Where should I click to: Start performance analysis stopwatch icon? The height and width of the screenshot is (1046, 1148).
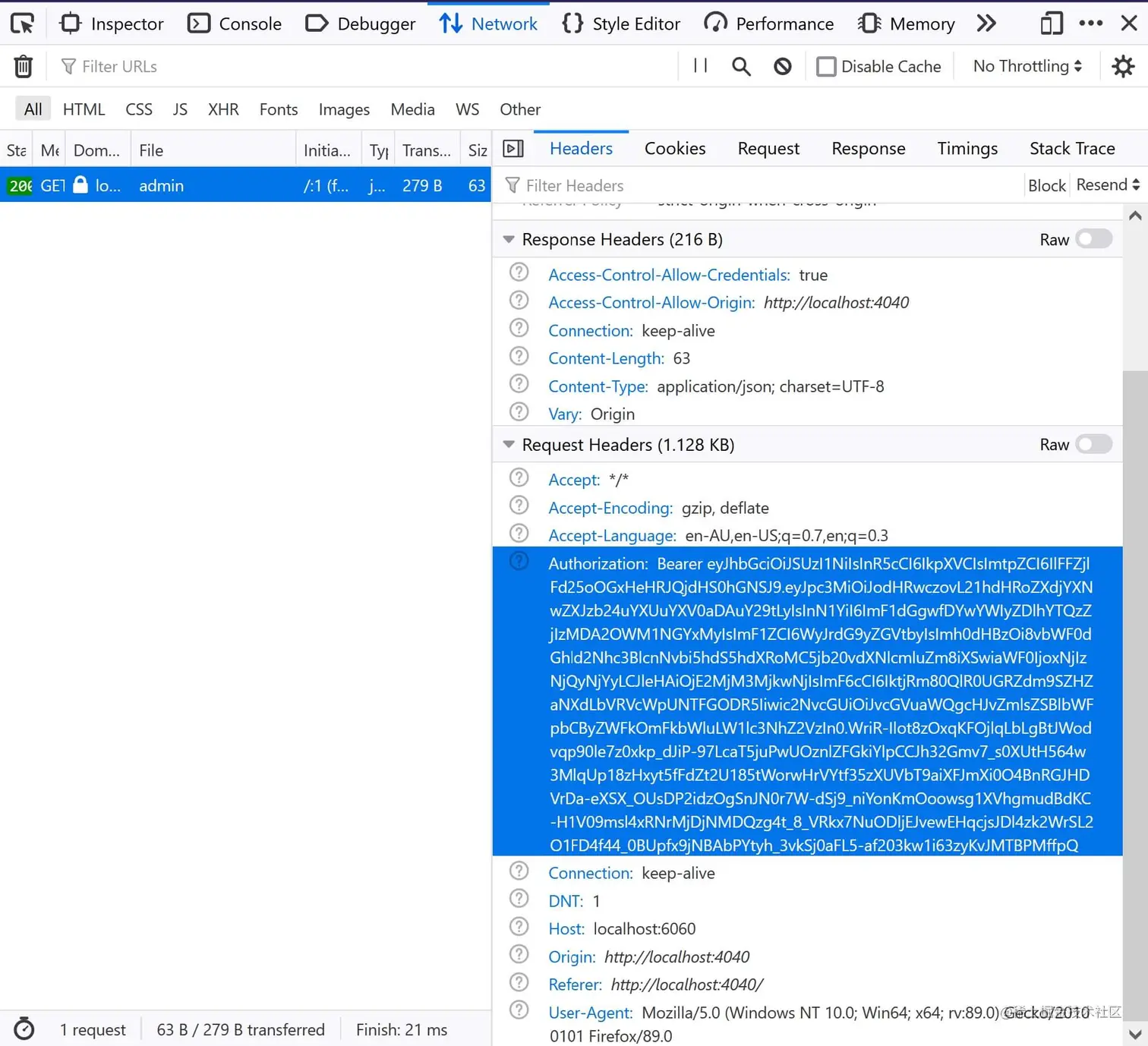click(24, 1029)
